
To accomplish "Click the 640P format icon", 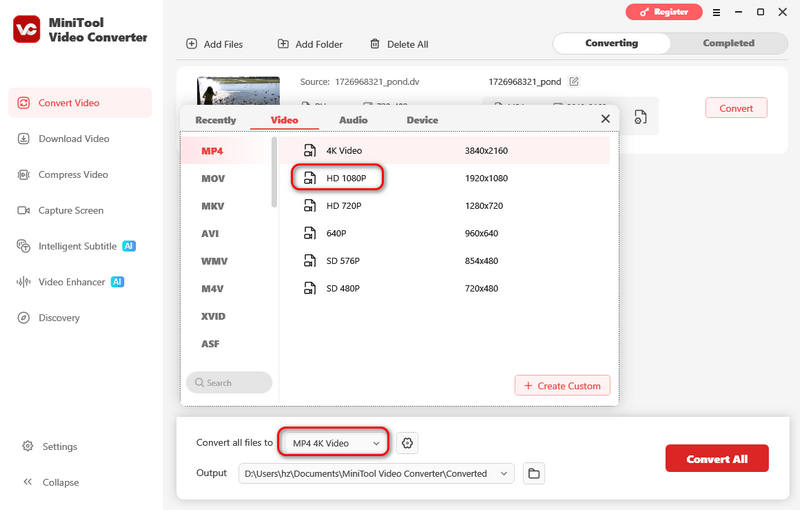I will click(x=310, y=233).
